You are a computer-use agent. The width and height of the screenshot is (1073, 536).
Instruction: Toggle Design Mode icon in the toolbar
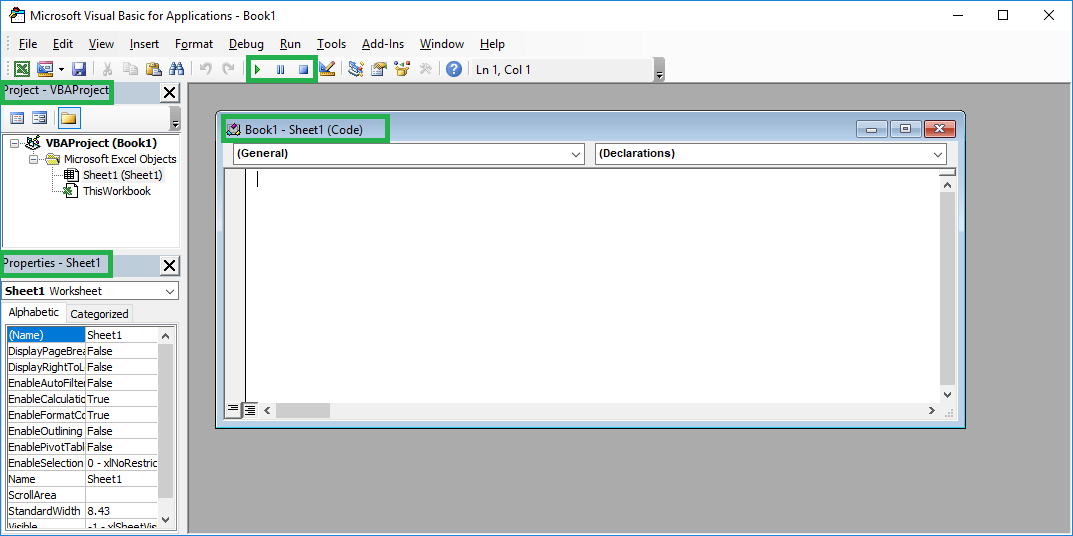(x=327, y=69)
